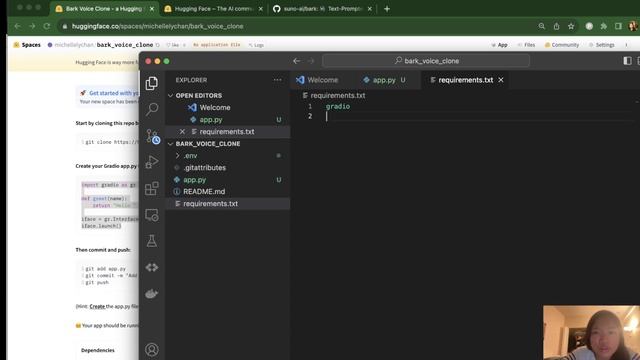Open app.py in the BARK_VOICE_CLONE tree
640x360 pixels.
pyautogui.click(x=194, y=180)
